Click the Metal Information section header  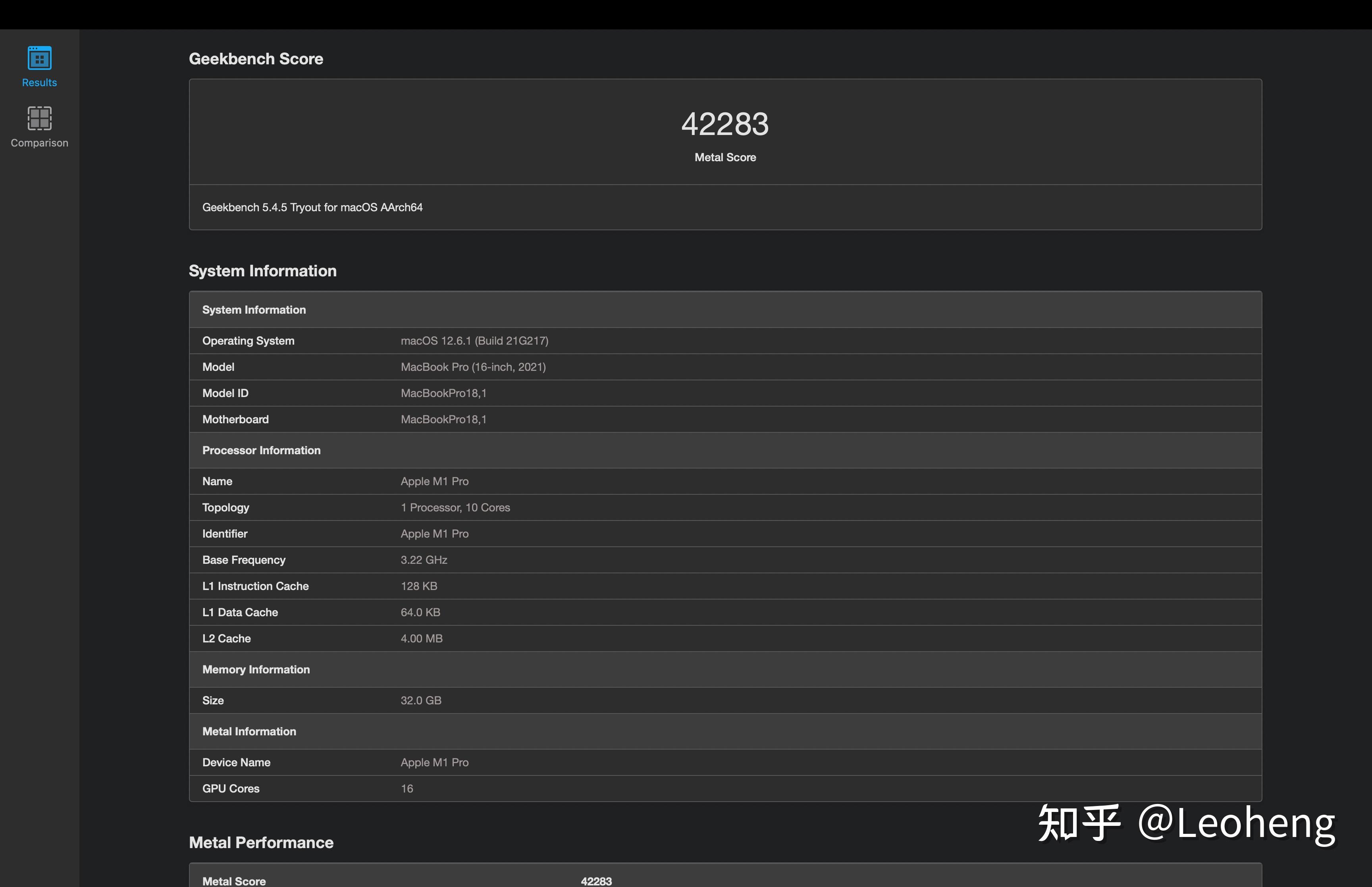pyautogui.click(x=249, y=731)
